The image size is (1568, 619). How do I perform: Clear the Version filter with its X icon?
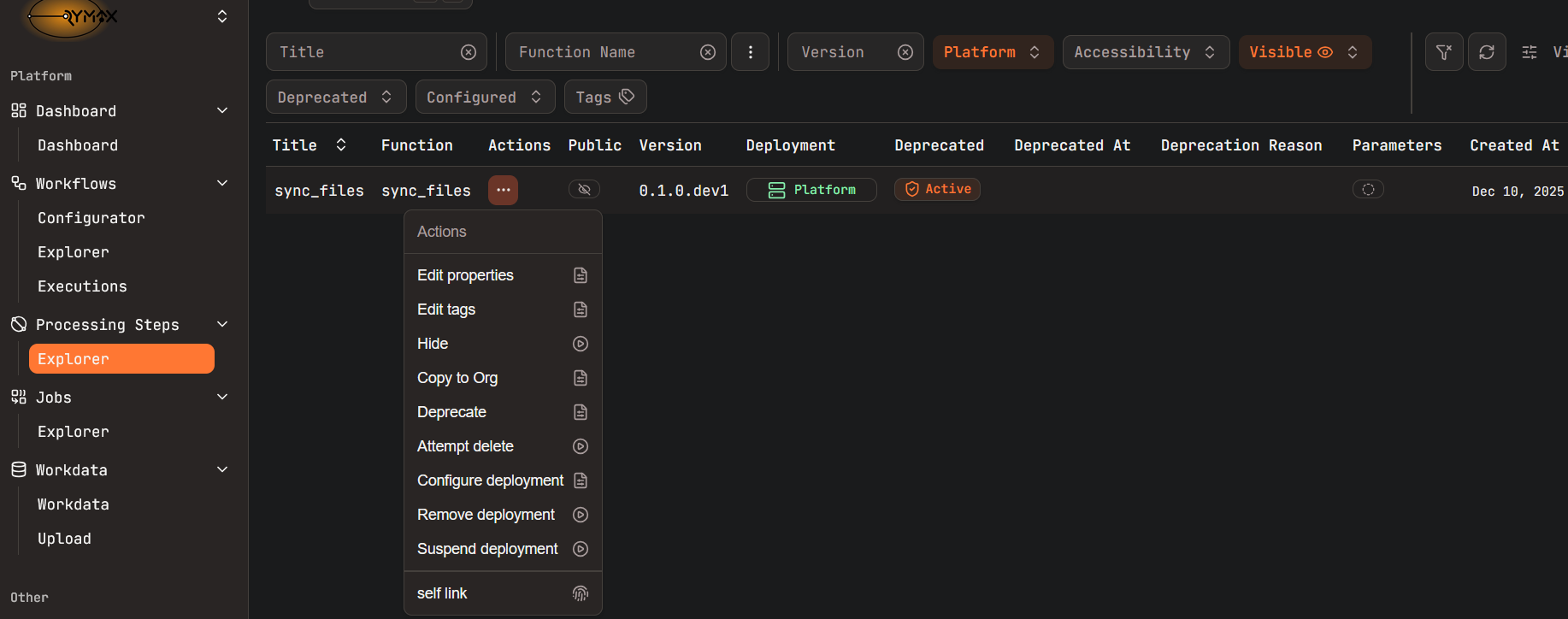point(905,52)
